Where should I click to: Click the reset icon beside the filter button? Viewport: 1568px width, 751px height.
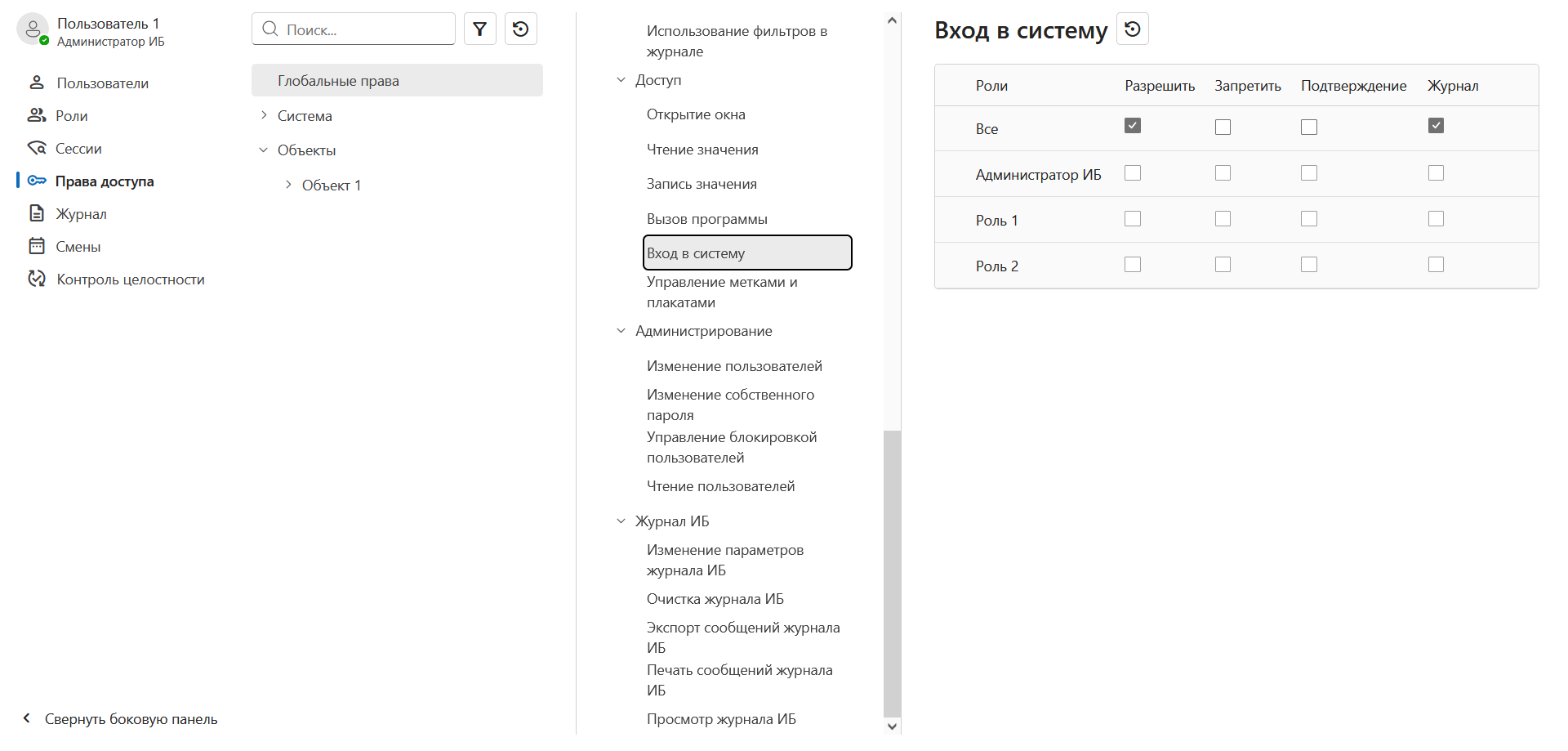(x=521, y=29)
